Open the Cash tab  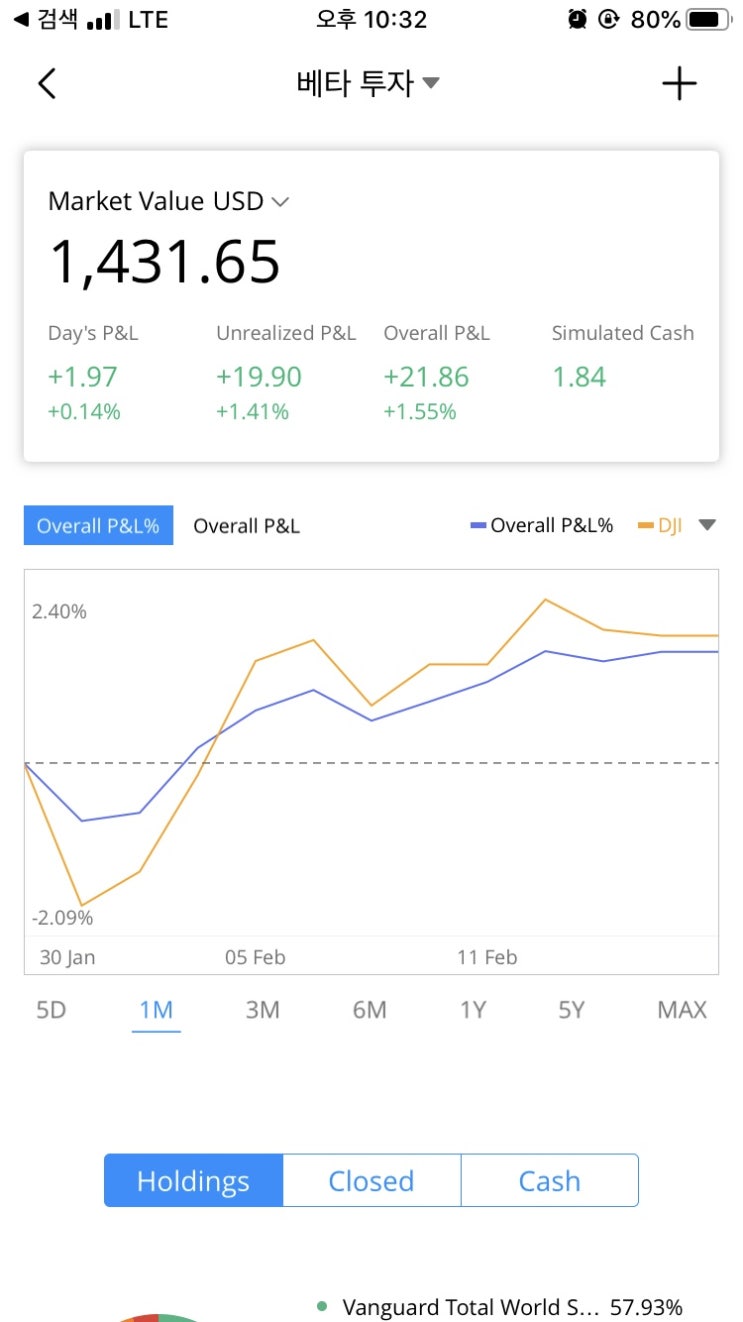click(x=549, y=1181)
